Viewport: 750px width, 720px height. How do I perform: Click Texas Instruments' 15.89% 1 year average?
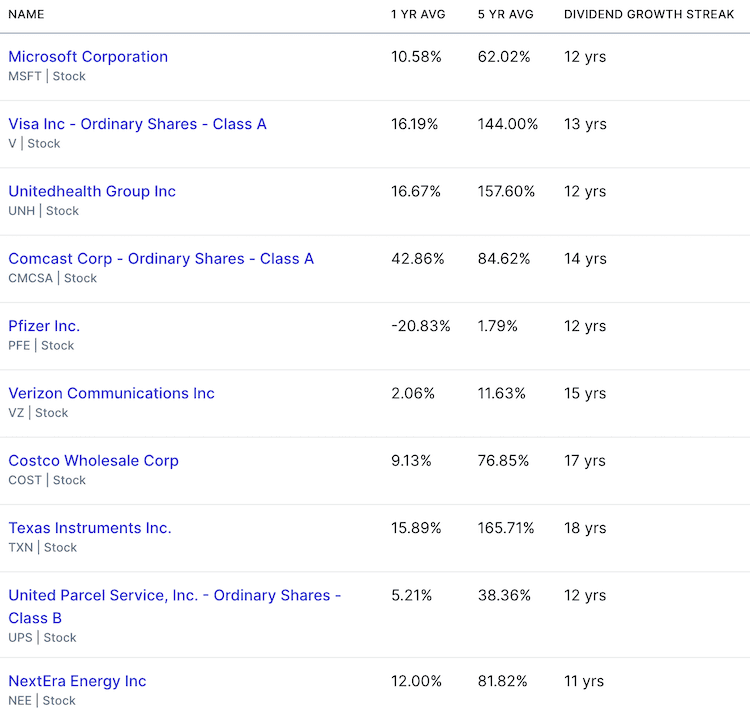click(x=416, y=528)
